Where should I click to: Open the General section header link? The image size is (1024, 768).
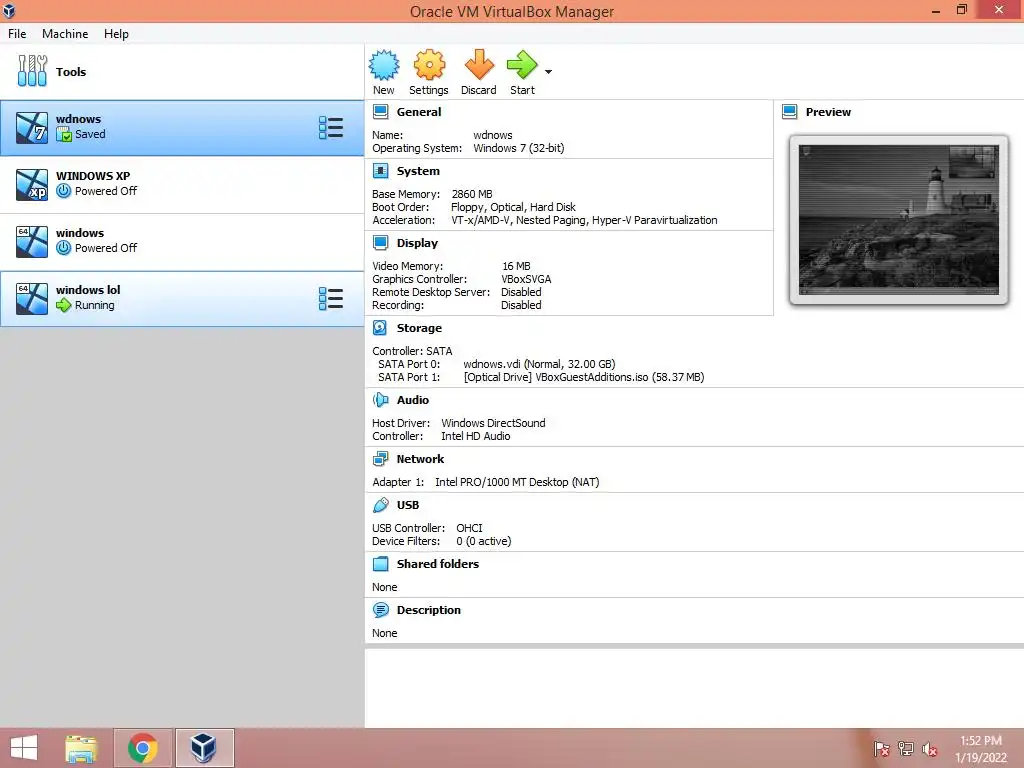(x=419, y=112)
